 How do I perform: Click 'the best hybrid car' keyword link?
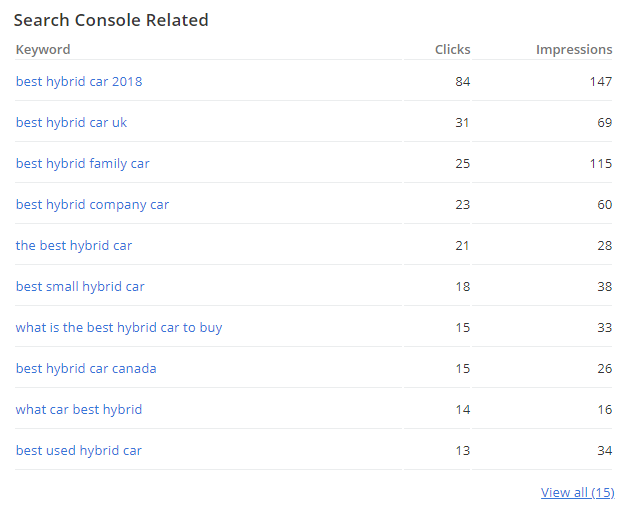74,245
